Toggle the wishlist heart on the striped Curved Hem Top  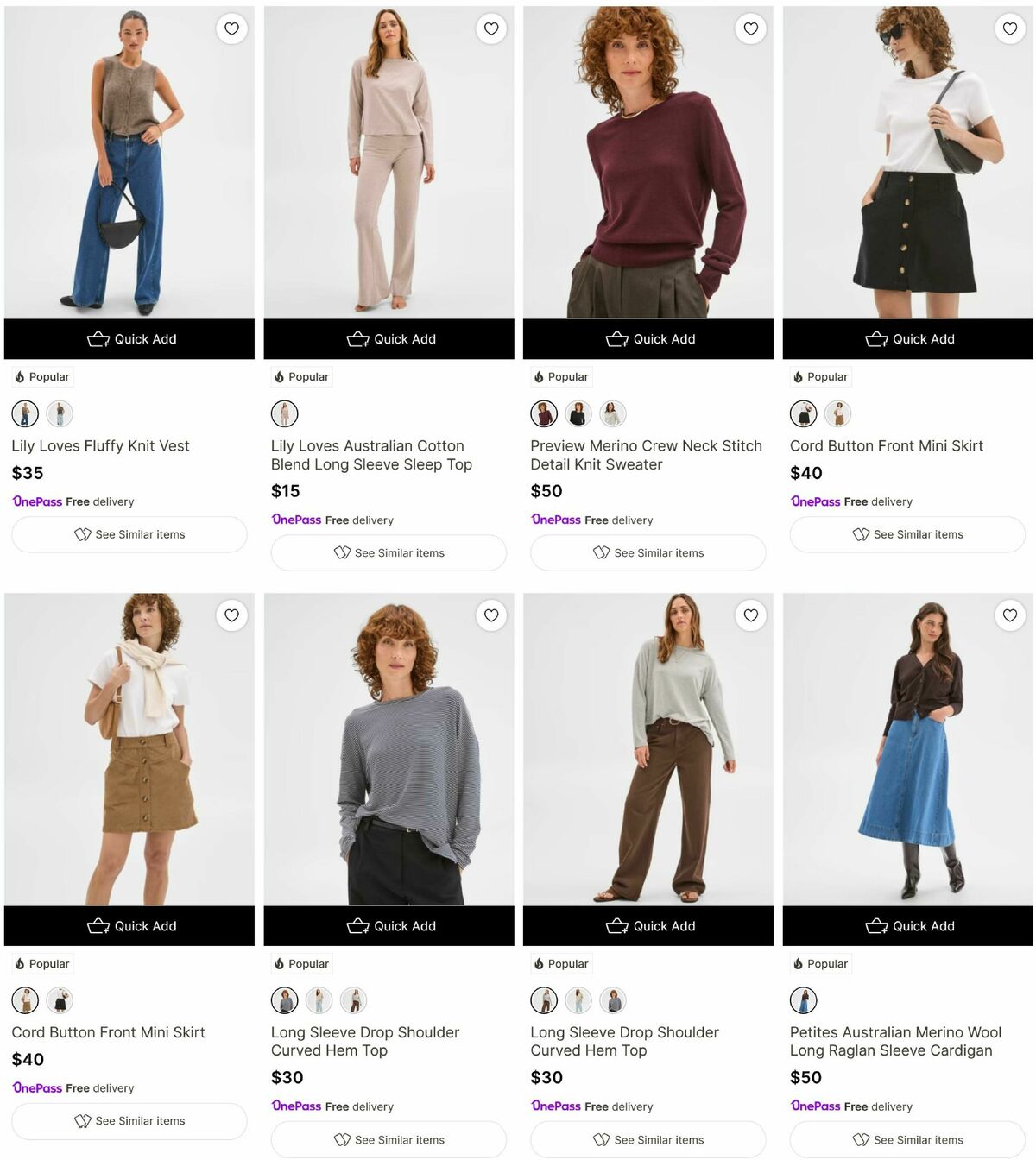[x=490, y=615]
